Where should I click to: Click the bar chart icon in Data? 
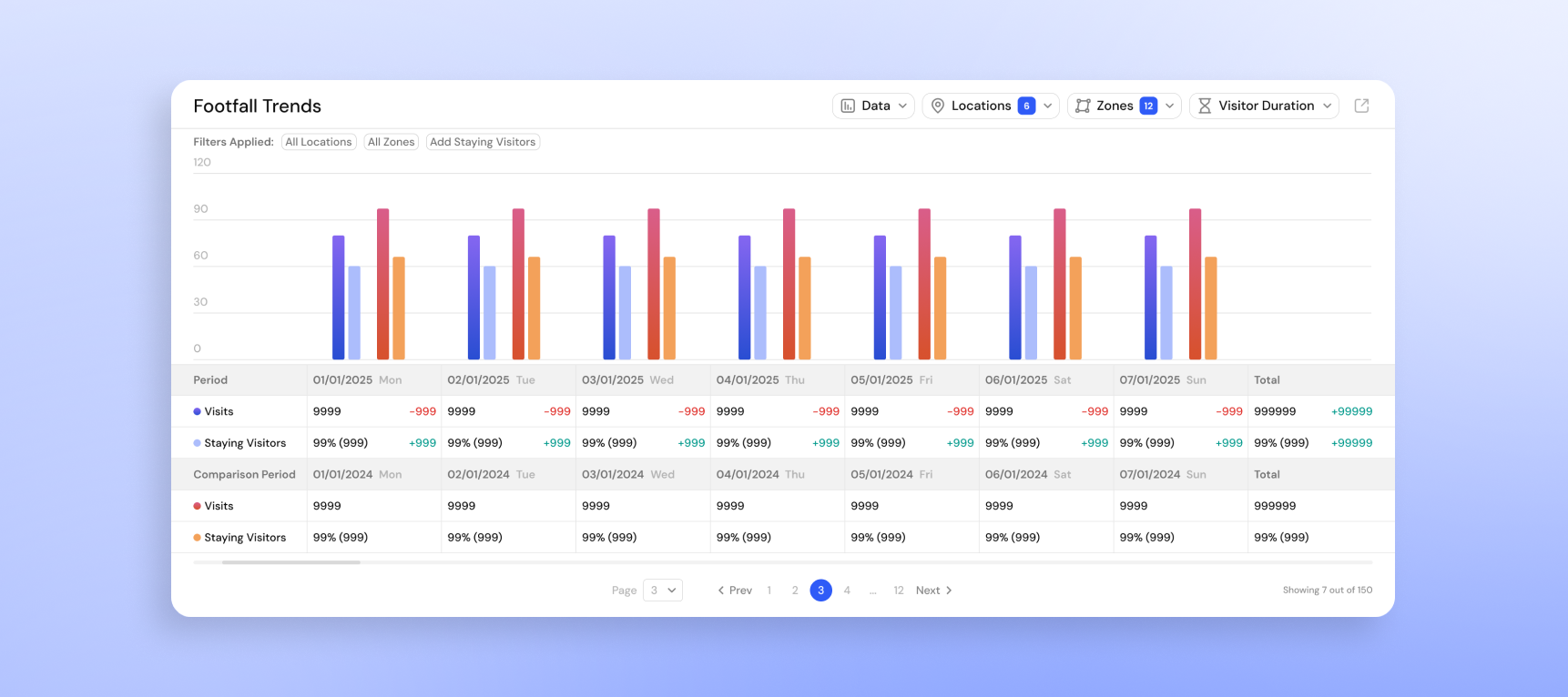[x=848, y=106]
